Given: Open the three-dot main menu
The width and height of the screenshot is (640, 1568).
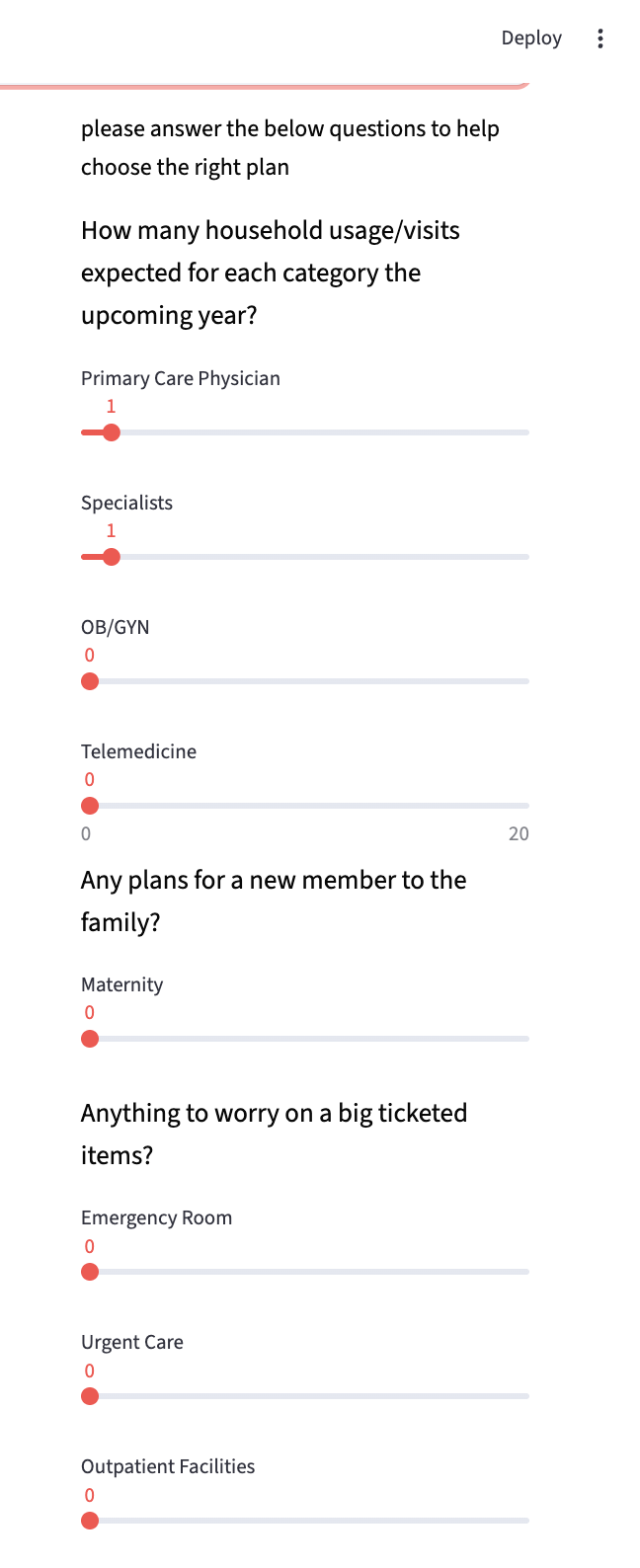Looking at the screenshot, I should click(600, 39).
